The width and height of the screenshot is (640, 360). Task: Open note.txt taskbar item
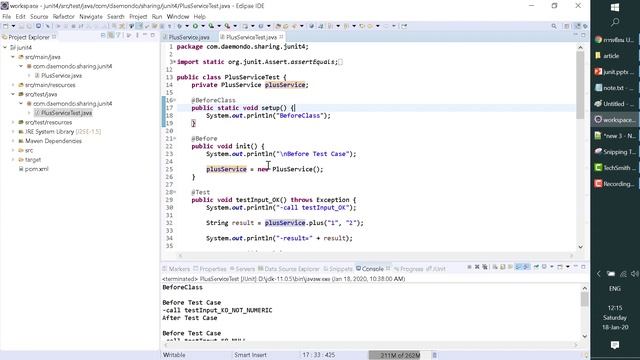pos(615,88)
